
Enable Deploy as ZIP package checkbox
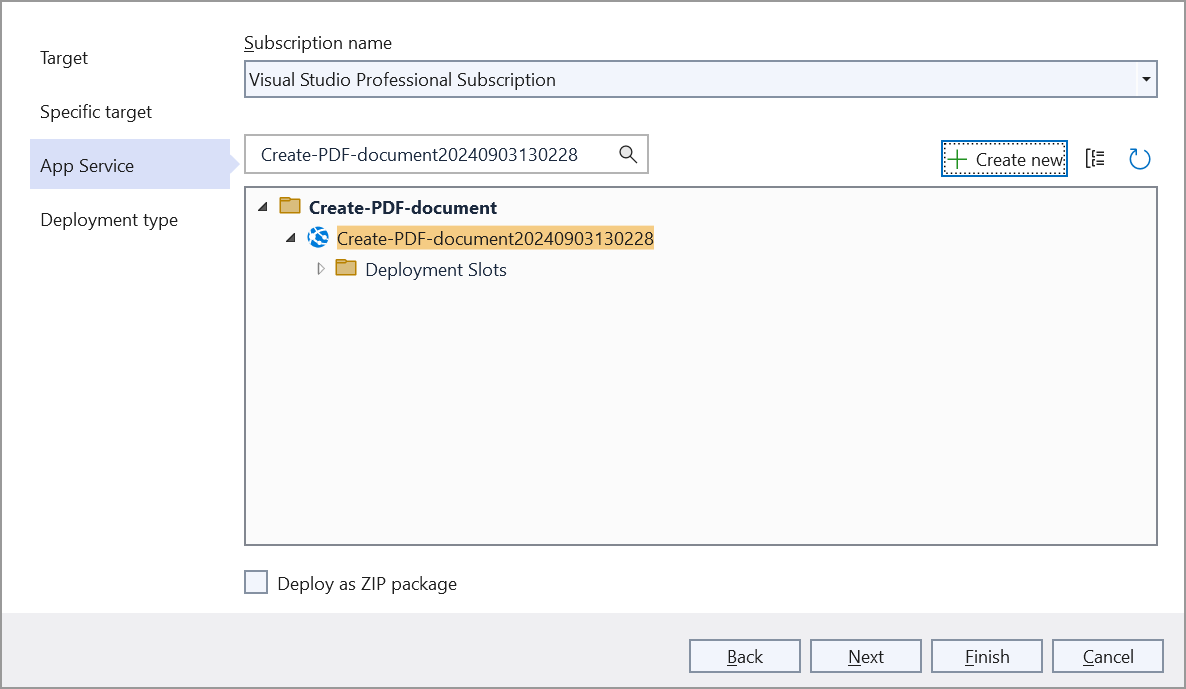(257, 583)
